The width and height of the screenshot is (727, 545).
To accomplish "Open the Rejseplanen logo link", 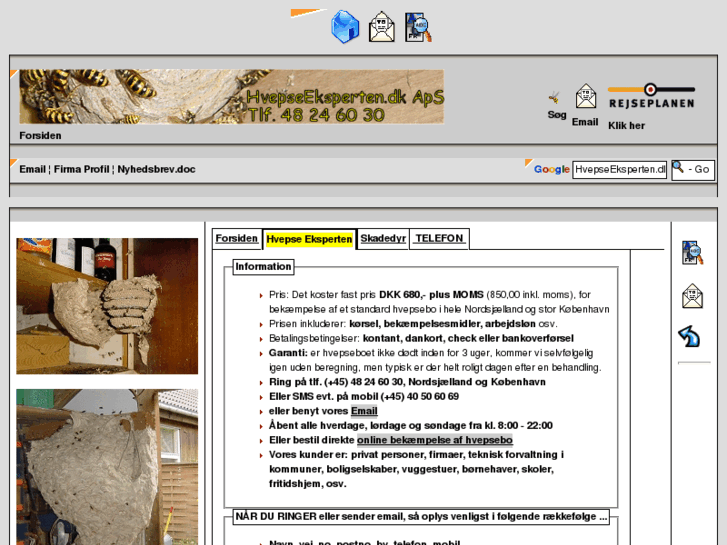I will point(651,96).
